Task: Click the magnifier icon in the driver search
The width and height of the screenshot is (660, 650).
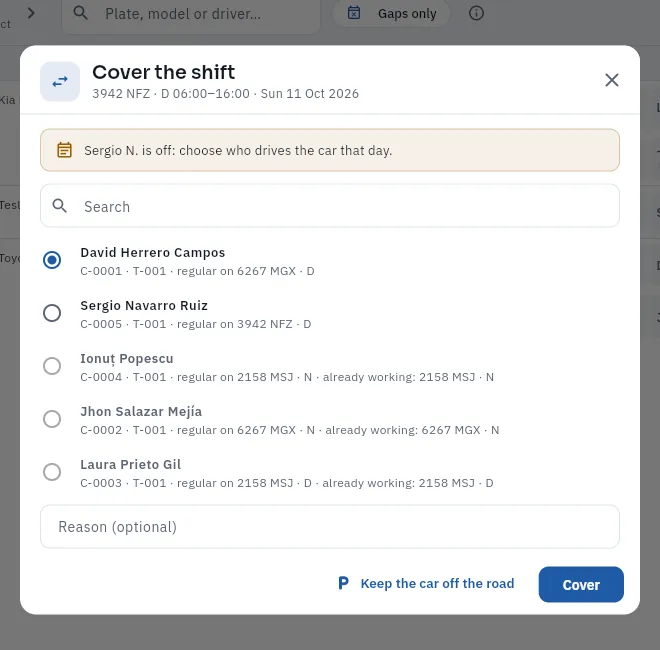Action: (60, 206)
